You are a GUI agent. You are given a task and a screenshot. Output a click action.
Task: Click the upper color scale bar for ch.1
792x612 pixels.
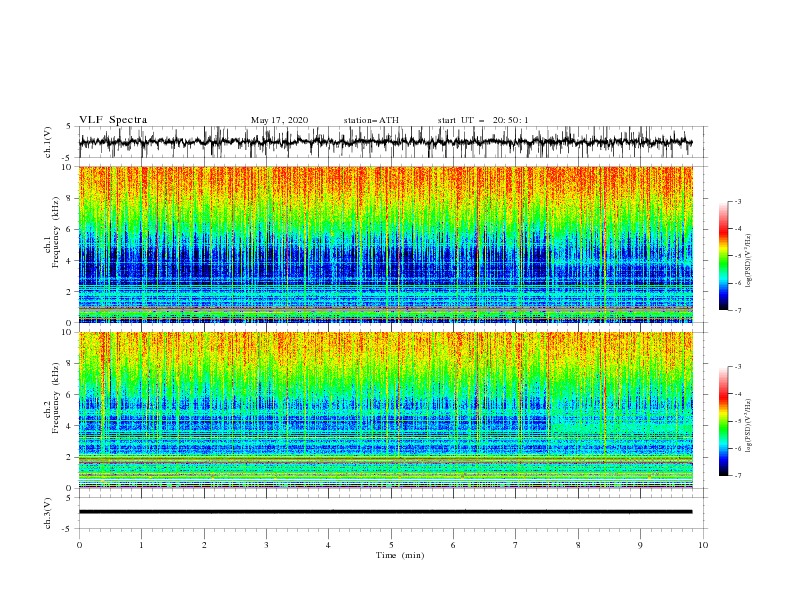[723, 256]
